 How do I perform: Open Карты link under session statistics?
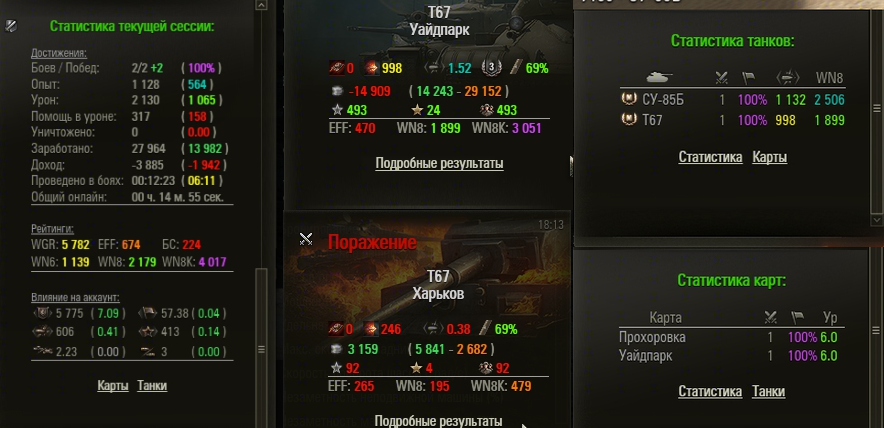[x=113, y=386]
